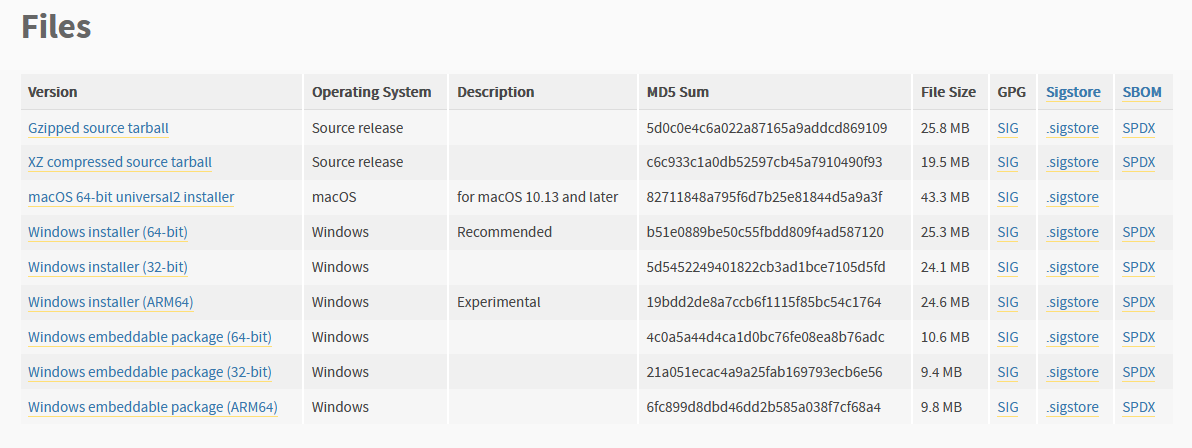Open SPDX for Gzipped source tarball
The image size is (1192, 448).
coord(1139,128)
